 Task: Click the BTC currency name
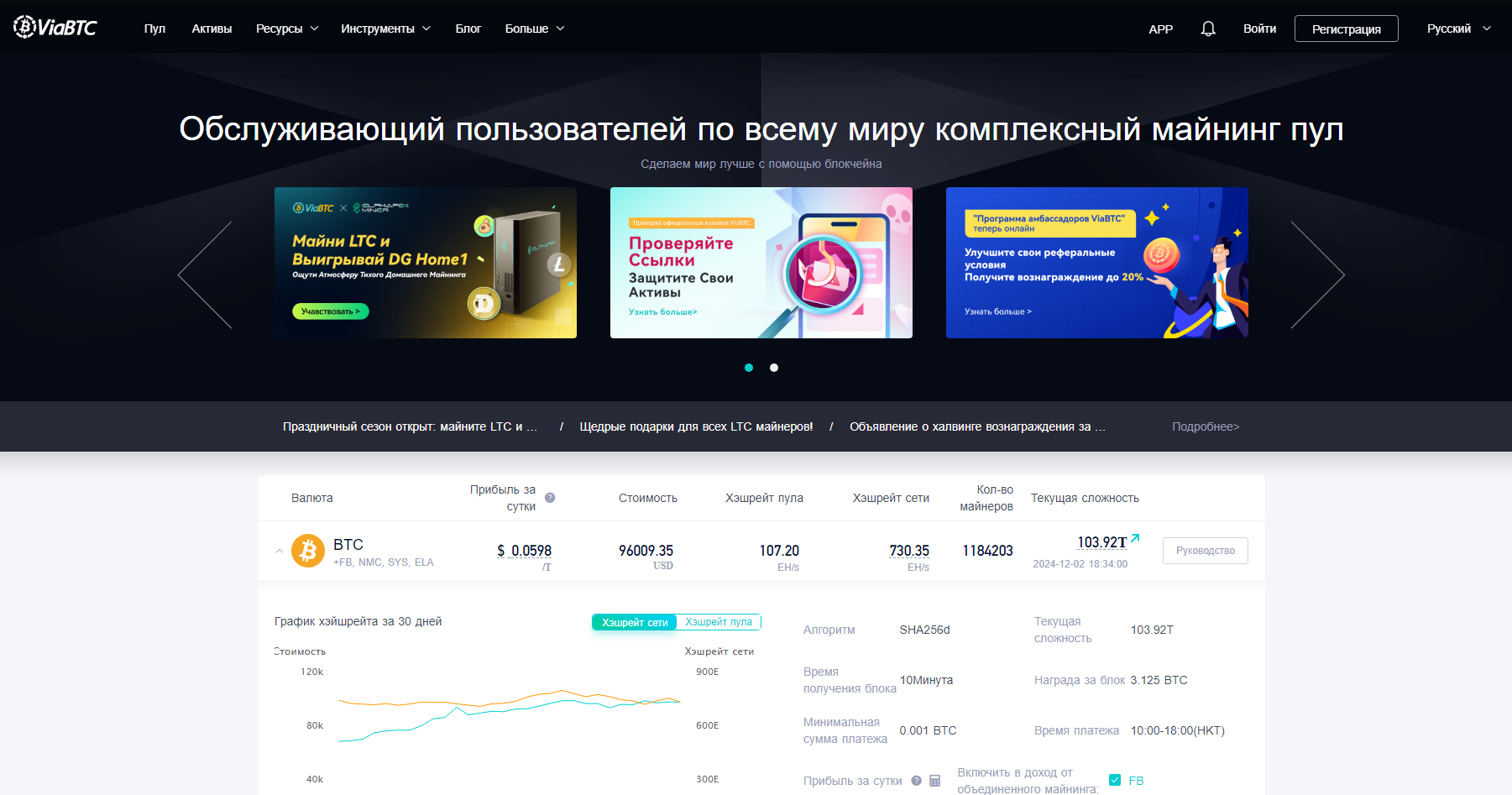coord(348,544)
